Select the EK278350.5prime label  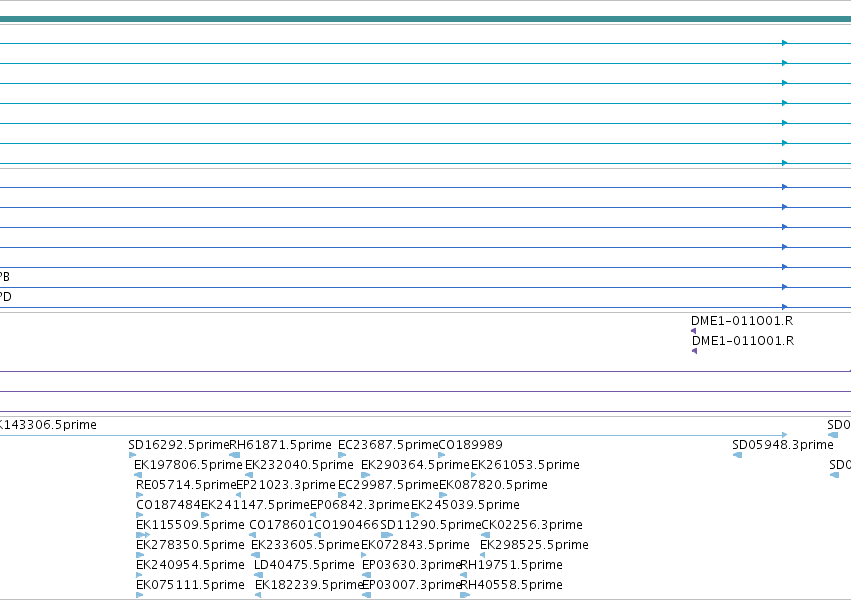click(x=190, y=545)
